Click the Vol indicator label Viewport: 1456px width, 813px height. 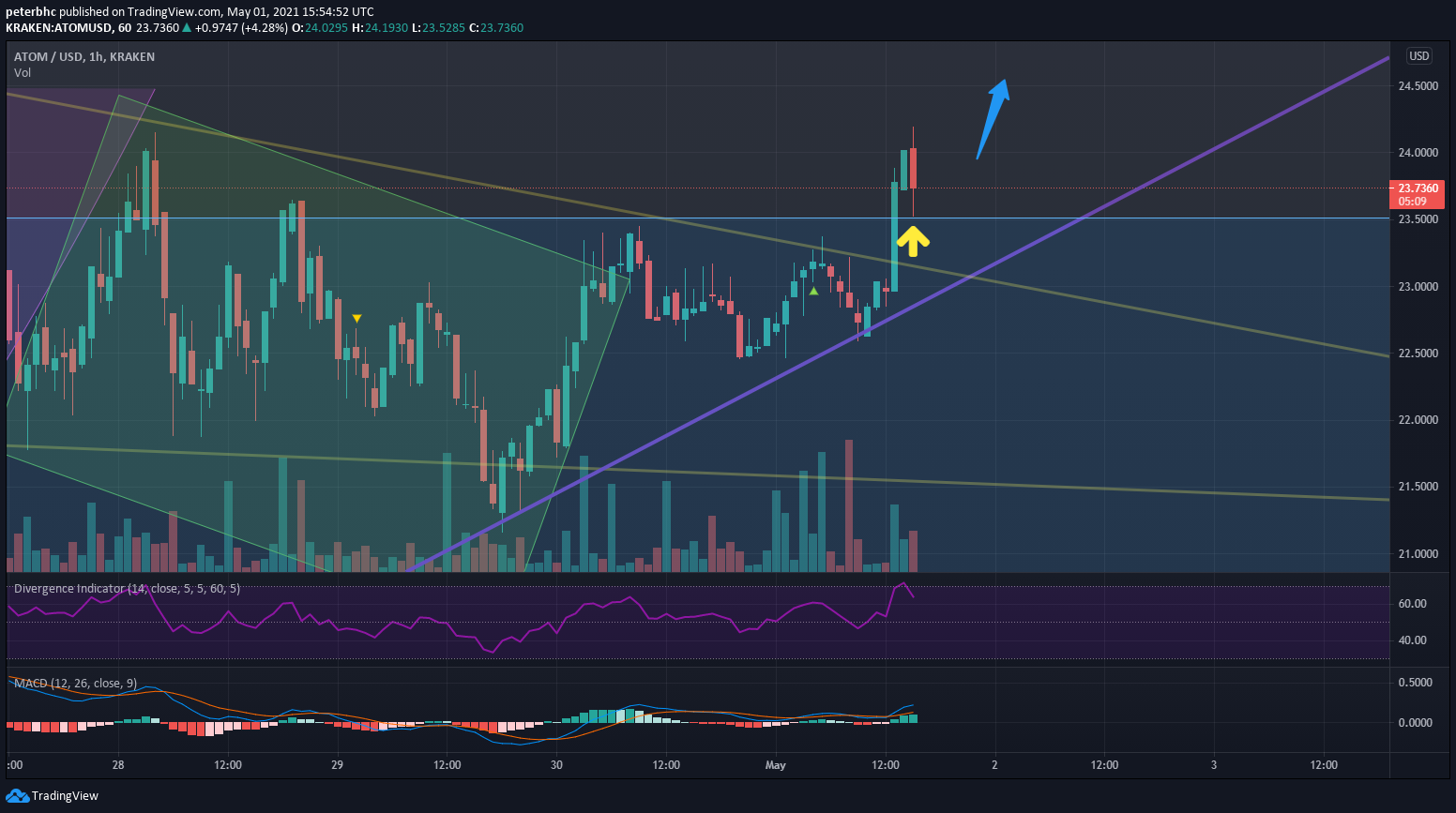pyautogui.click(x=23, y=73)
